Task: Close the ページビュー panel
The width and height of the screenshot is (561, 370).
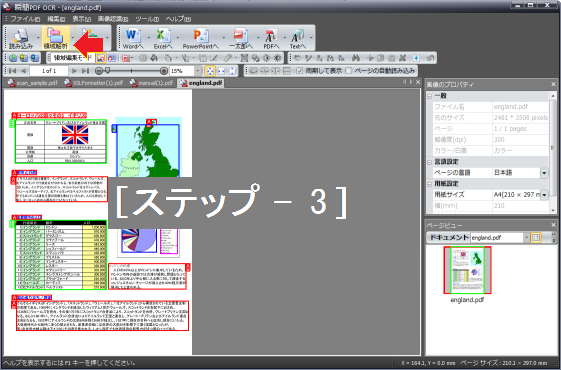Action: click(553, 225)
